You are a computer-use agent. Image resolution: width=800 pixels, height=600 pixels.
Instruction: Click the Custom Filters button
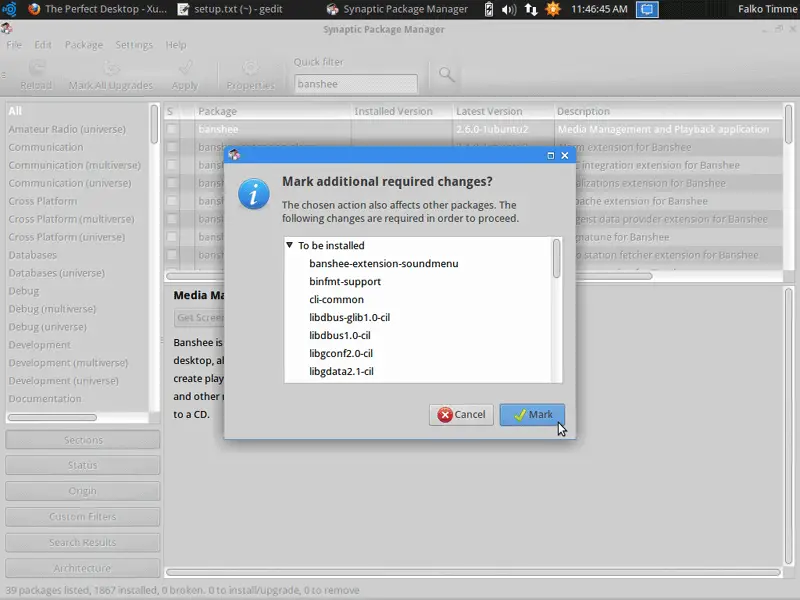pyautogui.click(x=83, y=516)
